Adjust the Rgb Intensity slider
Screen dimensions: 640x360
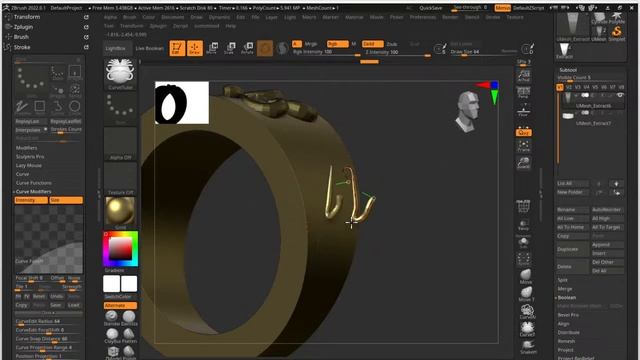tap(326, 53)
